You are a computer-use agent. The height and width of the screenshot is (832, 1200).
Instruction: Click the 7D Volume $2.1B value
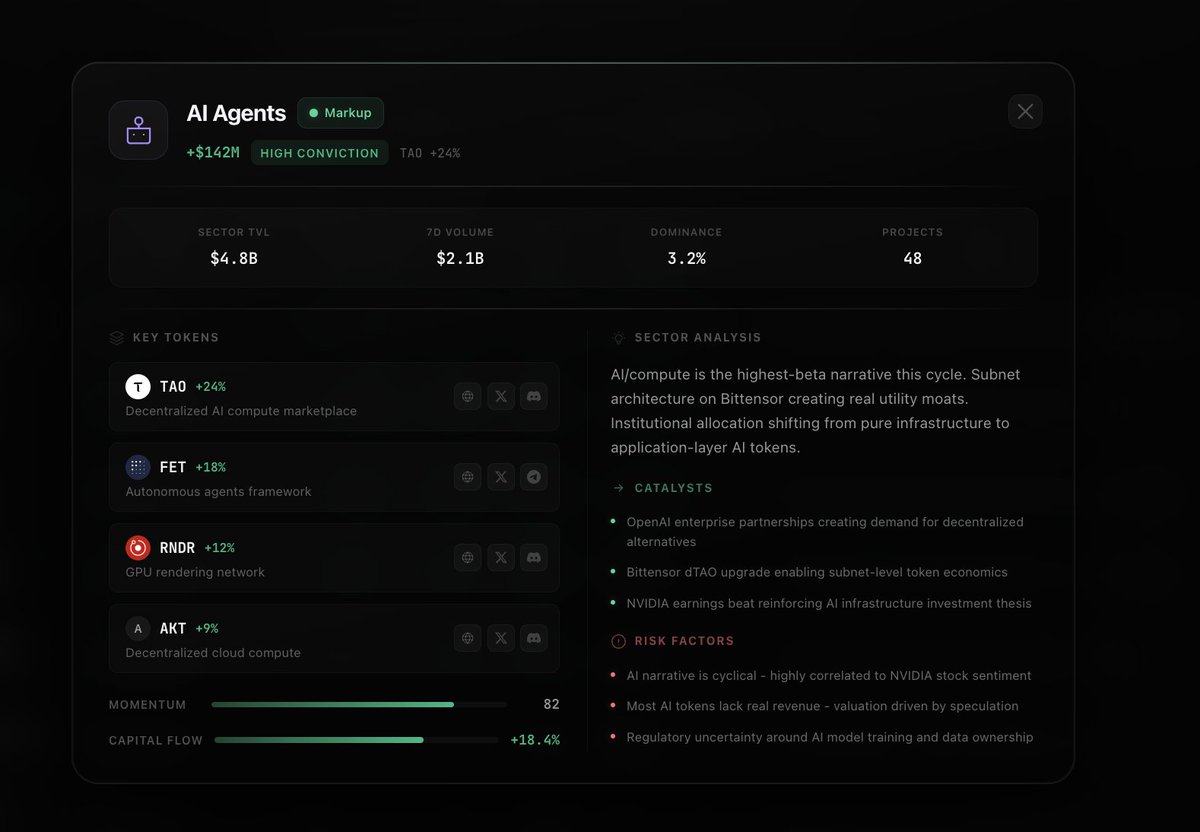pos(460,258)
